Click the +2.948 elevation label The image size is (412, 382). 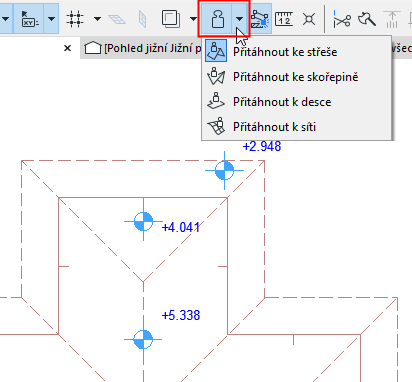point(262,146)
